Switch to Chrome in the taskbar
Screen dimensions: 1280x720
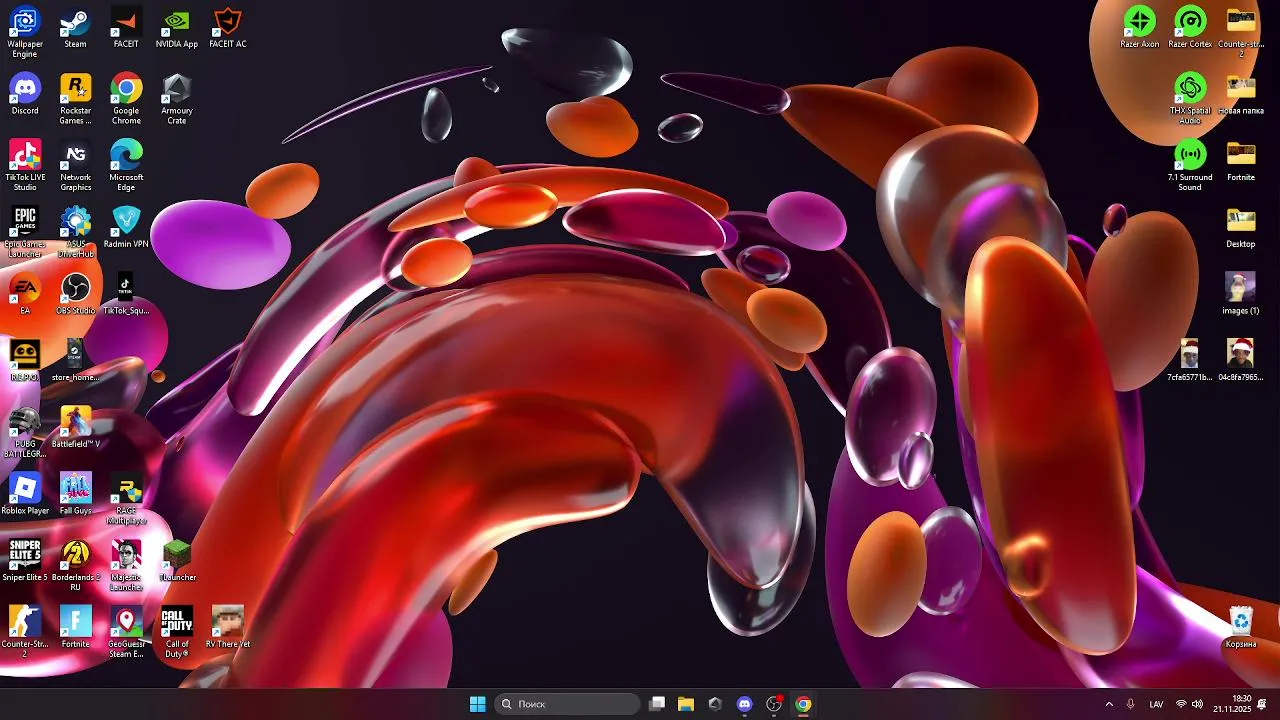click(x=803, y=704)
